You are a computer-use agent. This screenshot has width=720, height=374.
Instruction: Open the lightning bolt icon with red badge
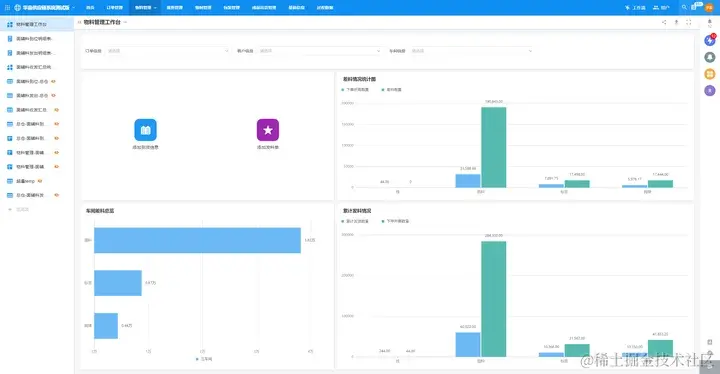(x=710, y=40)
